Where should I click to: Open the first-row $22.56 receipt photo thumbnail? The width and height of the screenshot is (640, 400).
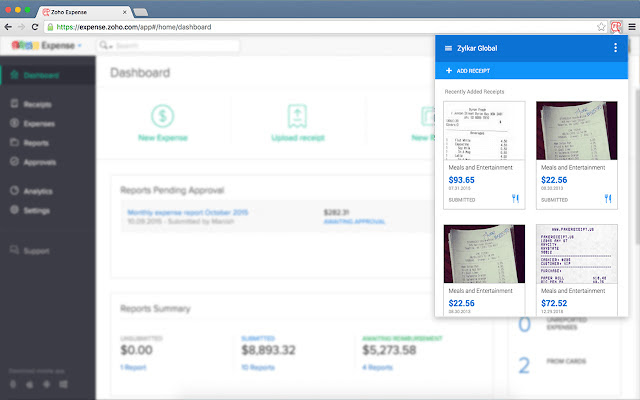click(x=576, y=131)
